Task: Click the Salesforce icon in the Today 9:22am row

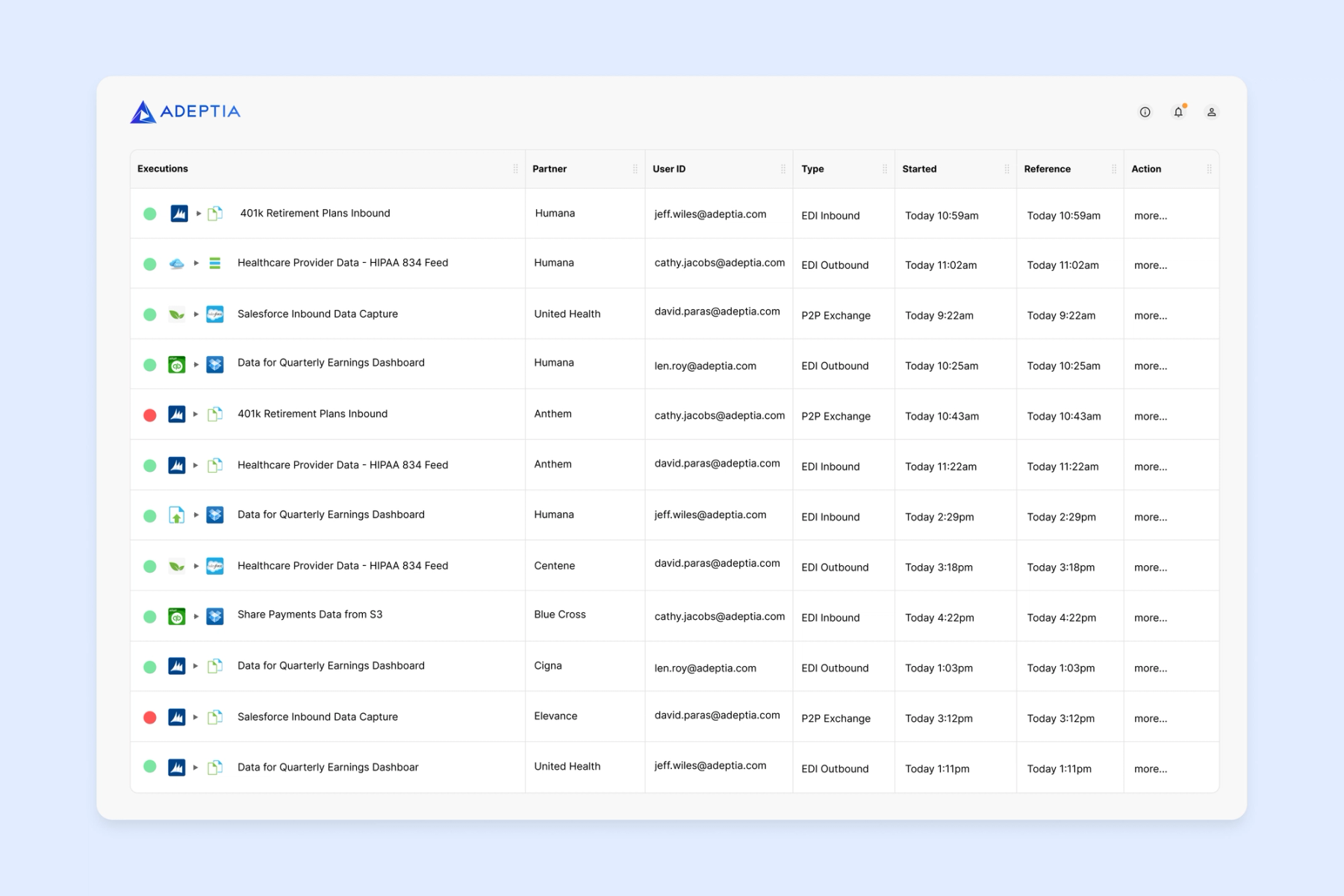Action: (x=215, y=314)
